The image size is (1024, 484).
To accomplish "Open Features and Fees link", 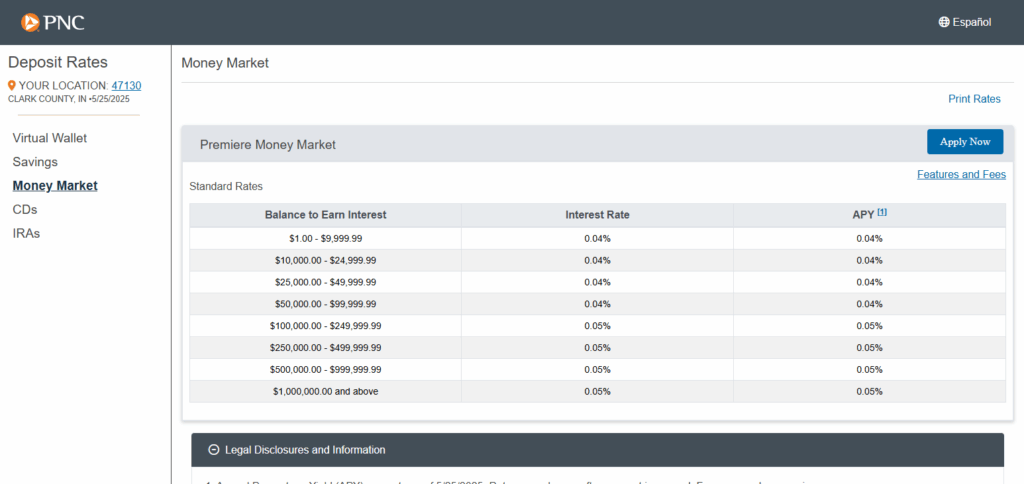I will point(961,174).
